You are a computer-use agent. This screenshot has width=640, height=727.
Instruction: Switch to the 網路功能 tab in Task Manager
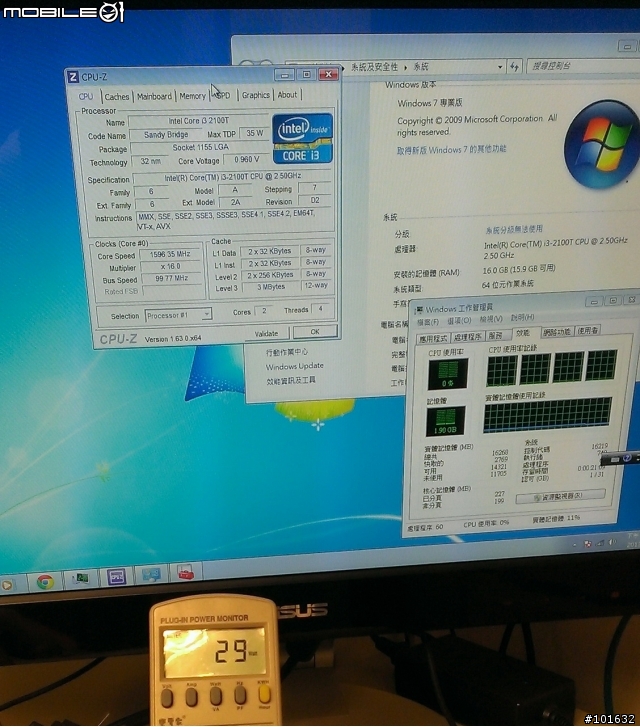(557, 332)
